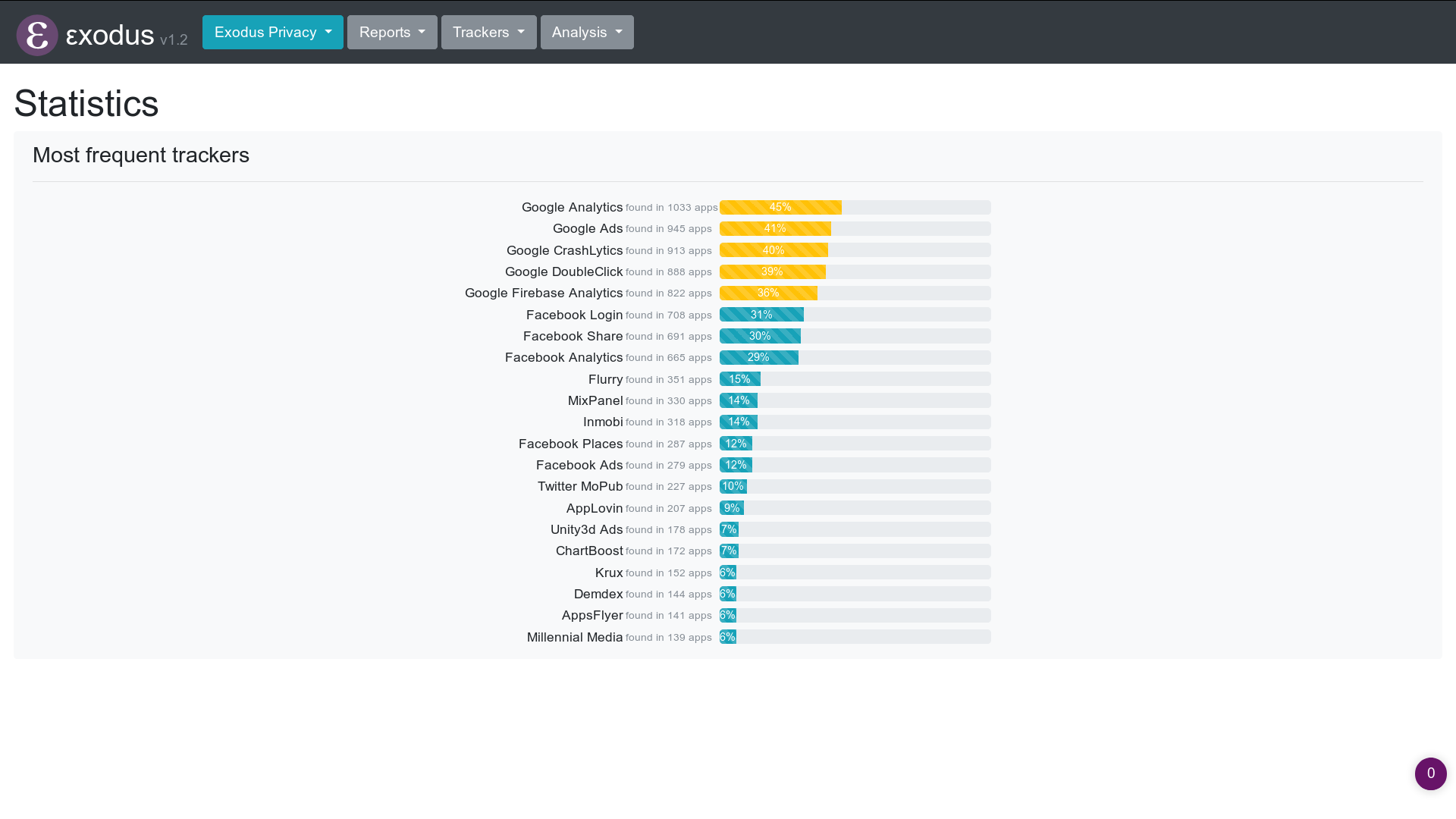Viewport: 1456px width, 819px height.
Task: Open the Millennial Media tracker link
Action: click(x=575, y=637)
